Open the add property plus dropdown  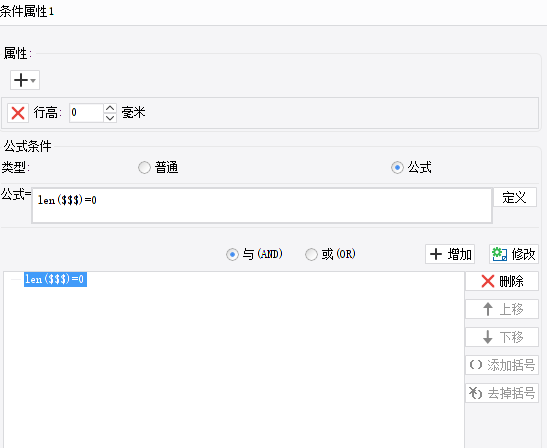[25, 80]
